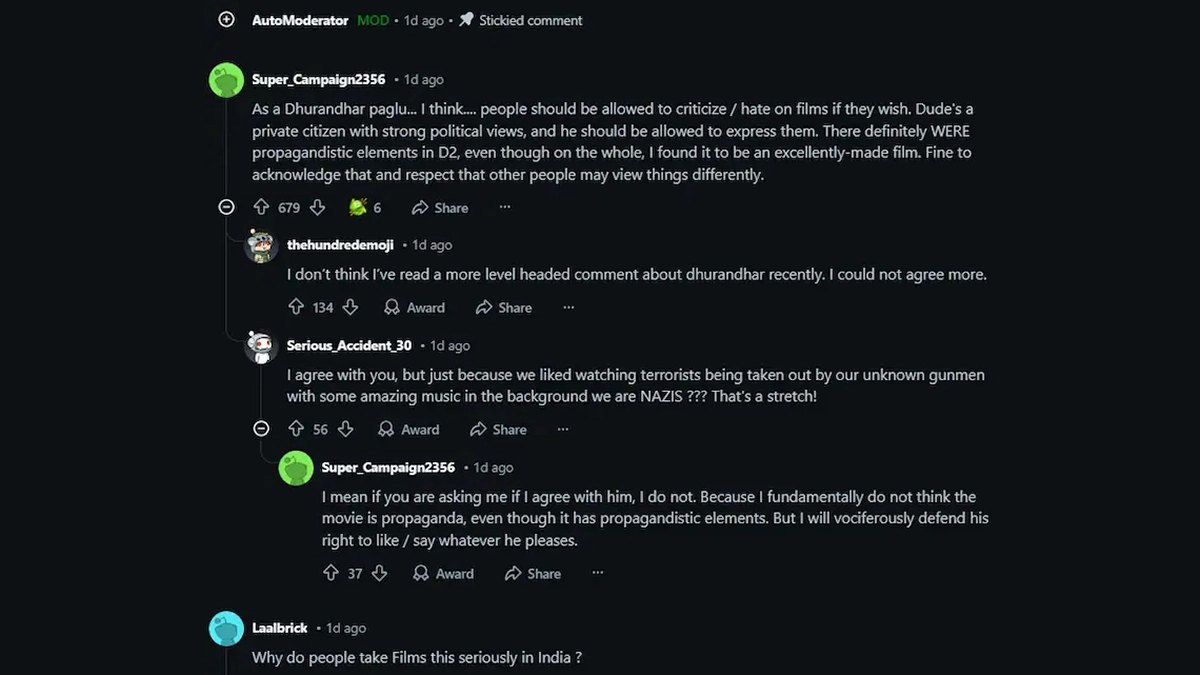Upvote Serious_Accident_30's comment
The height and width of the screenshot is (675, 1200).
(x=296, y=429)
